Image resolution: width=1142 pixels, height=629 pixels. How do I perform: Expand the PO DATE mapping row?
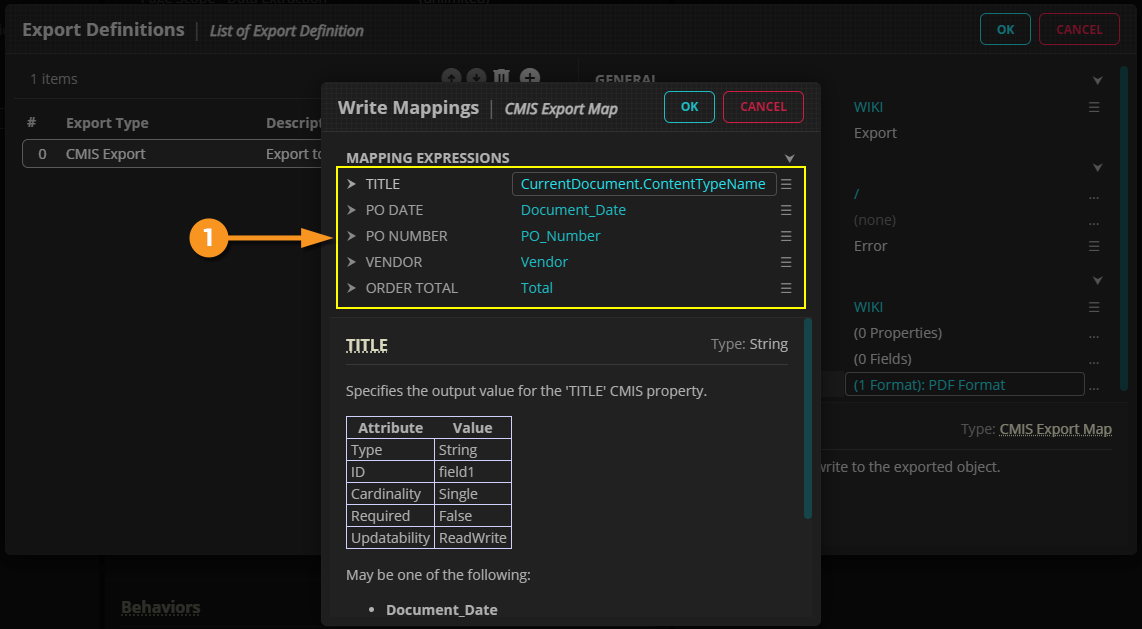tap(351, 210)
